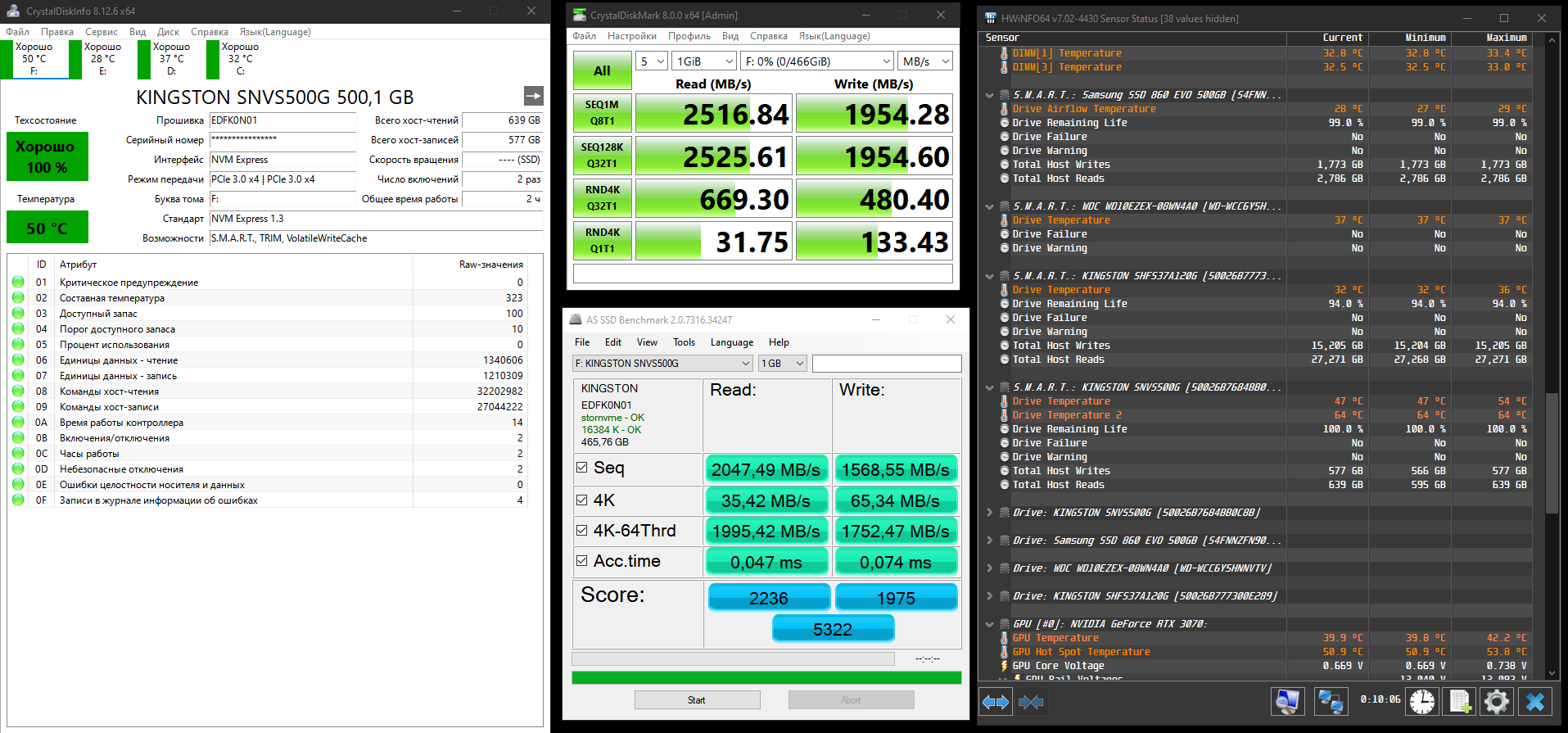Toggle the 4K test checkbox in AS SSD
Screen dimensions: 1568x733
(582, 500)
